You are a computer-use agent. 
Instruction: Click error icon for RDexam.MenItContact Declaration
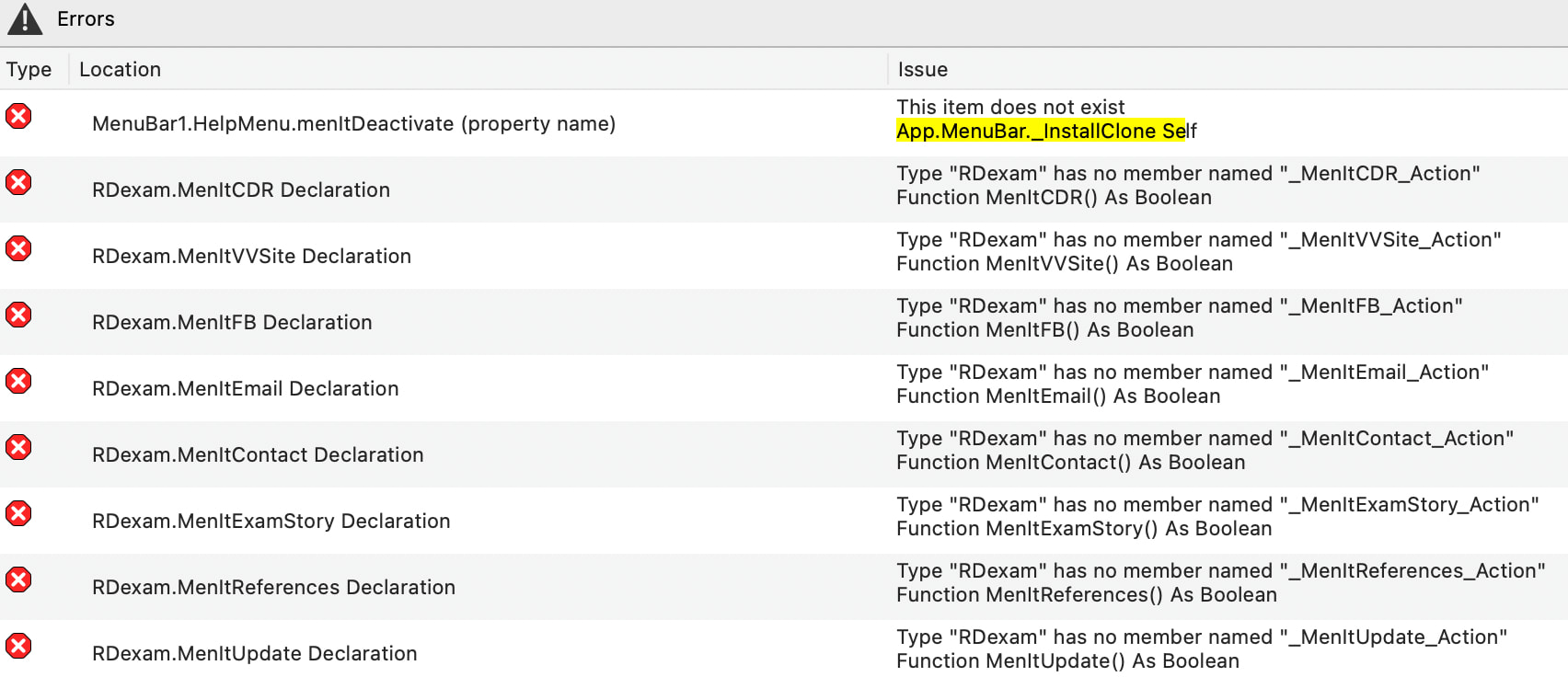coord(18,447)
